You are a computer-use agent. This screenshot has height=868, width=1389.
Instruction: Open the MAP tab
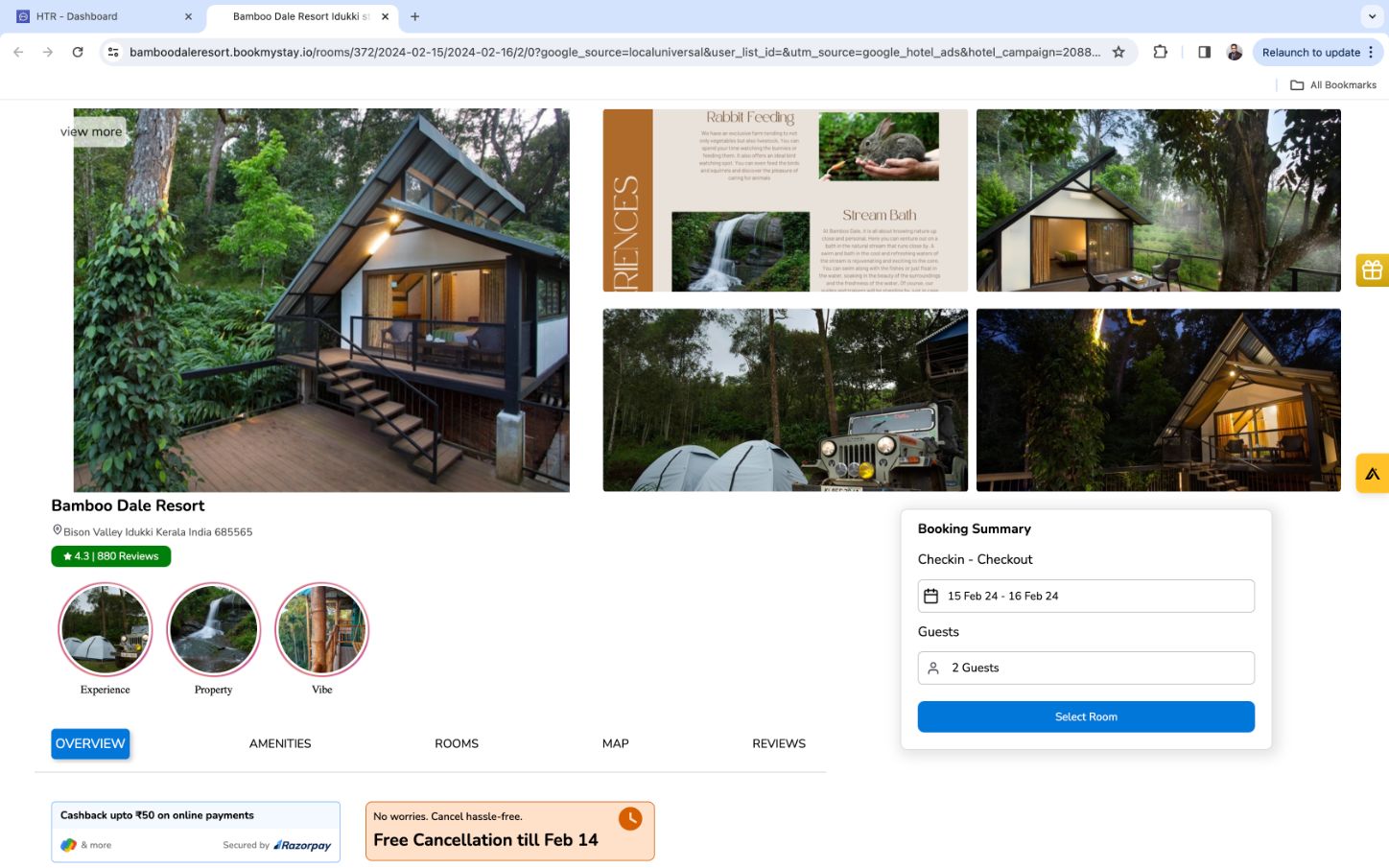(x=616, y=743)
